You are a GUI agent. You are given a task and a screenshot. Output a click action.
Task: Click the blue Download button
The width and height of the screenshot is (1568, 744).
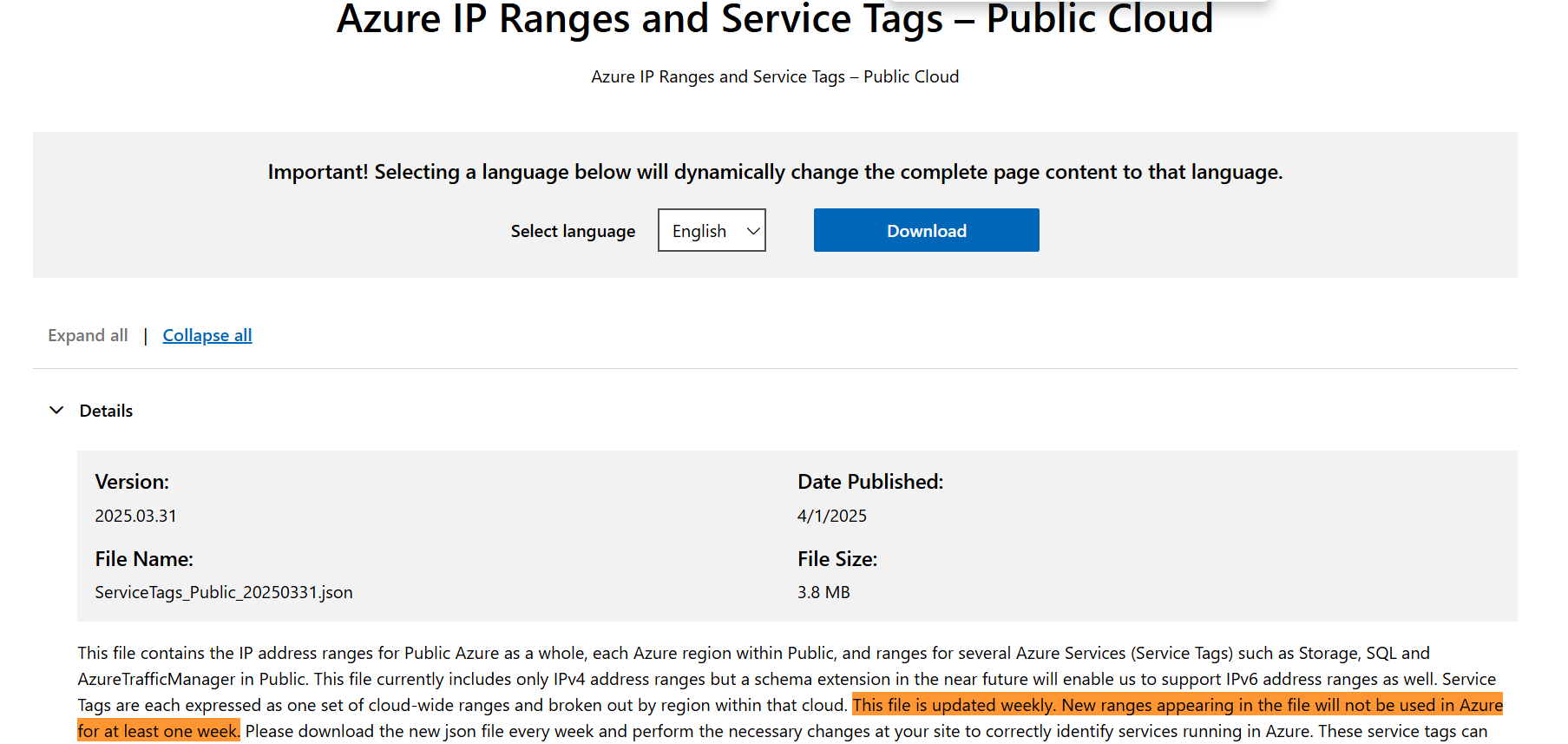(x=926, y=230)
